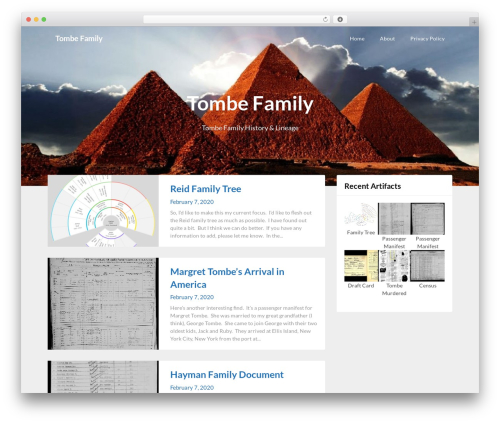Open the Tombe Murdered artifact thumbnail

click(394, 266)
